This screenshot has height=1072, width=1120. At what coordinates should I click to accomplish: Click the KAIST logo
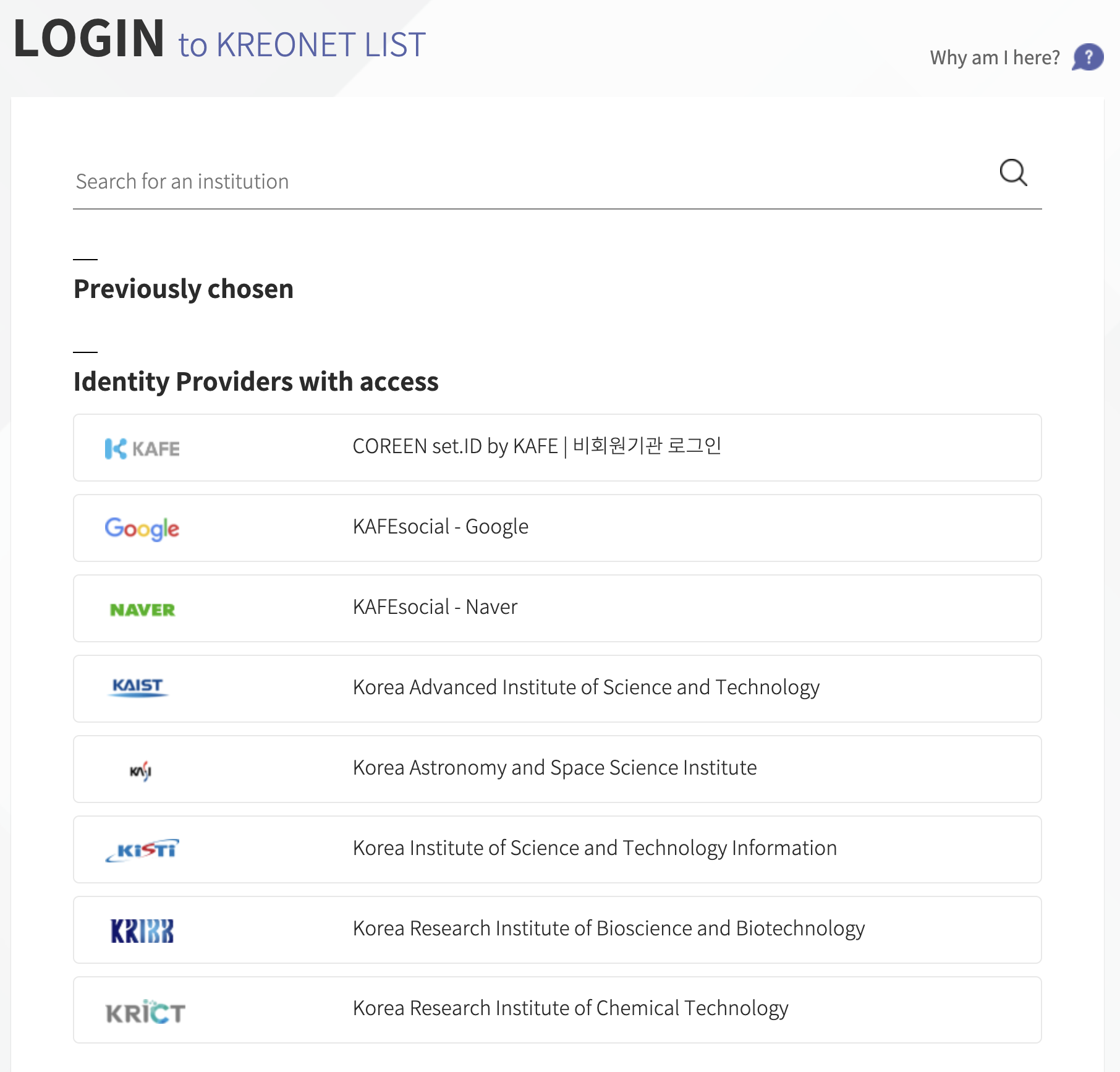[x=138, y=687]
